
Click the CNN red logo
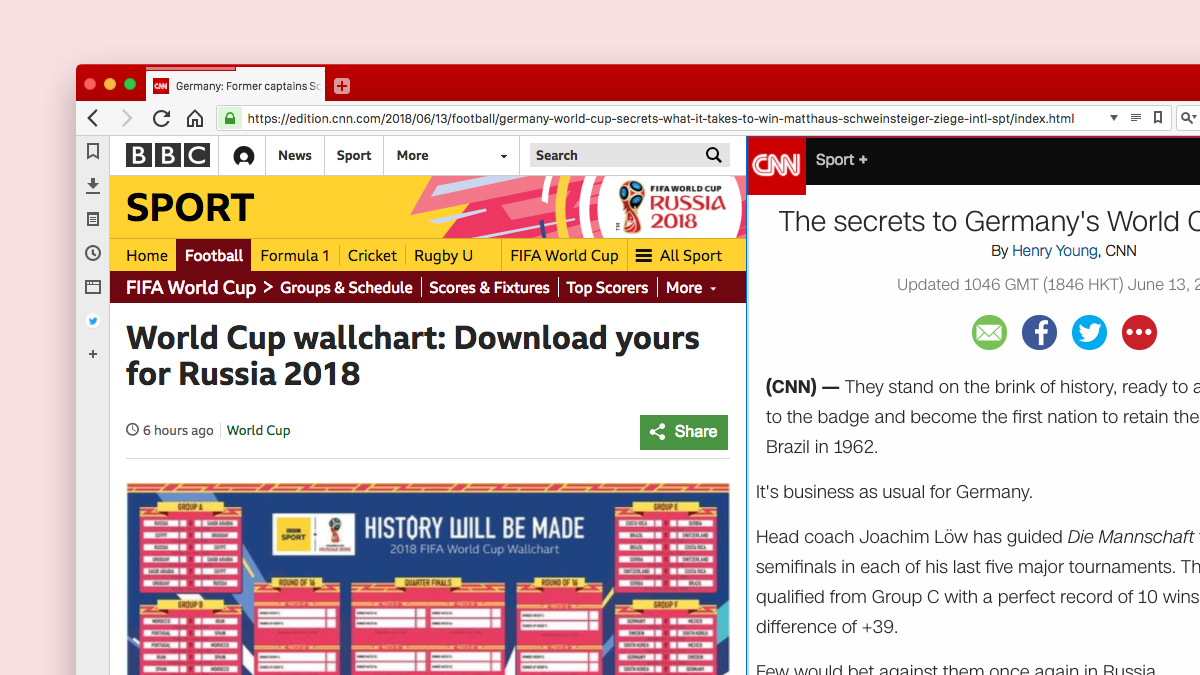click(x=777, y=165)
